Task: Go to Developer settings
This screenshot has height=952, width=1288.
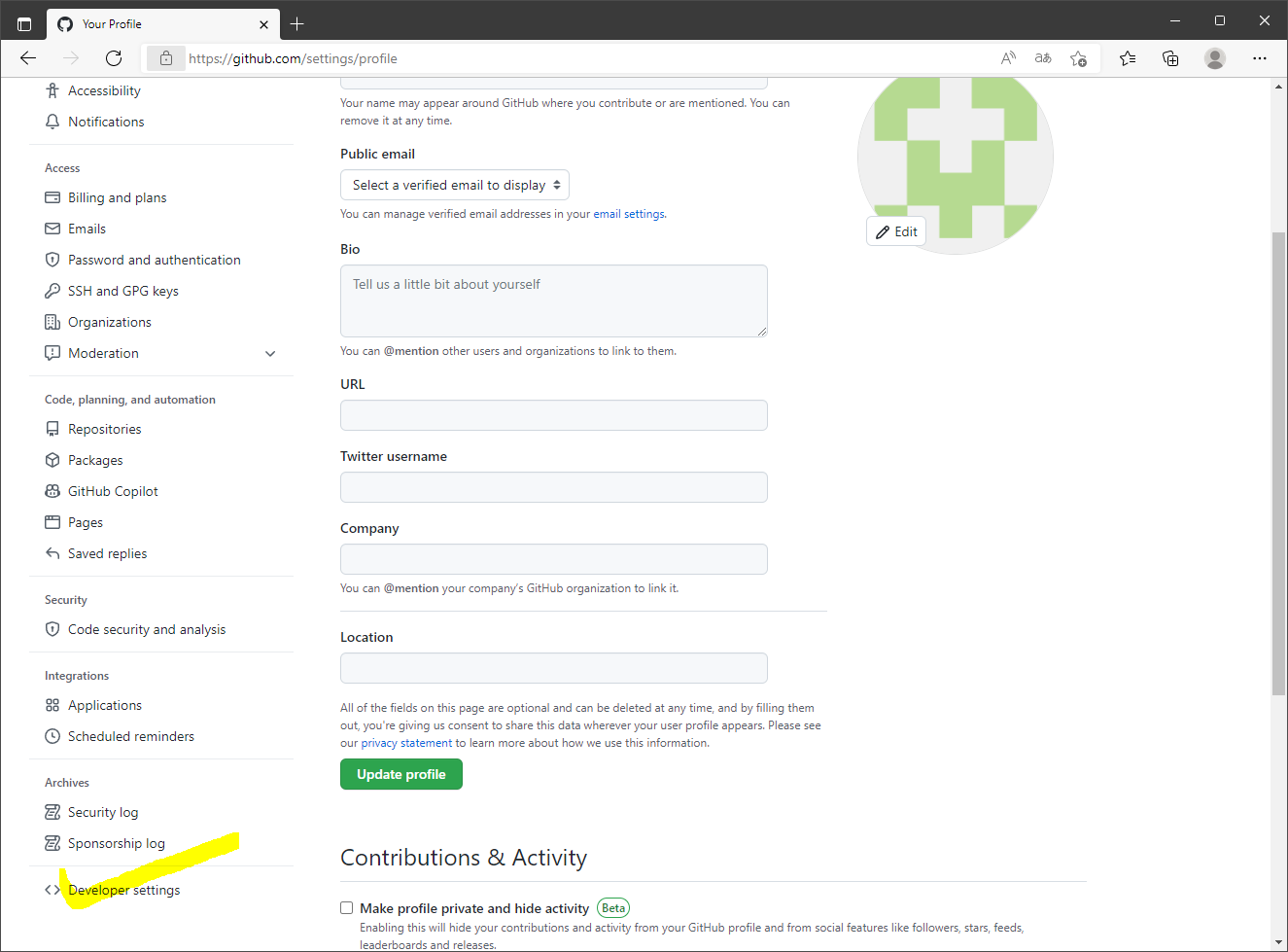Action: coord(124,890)
